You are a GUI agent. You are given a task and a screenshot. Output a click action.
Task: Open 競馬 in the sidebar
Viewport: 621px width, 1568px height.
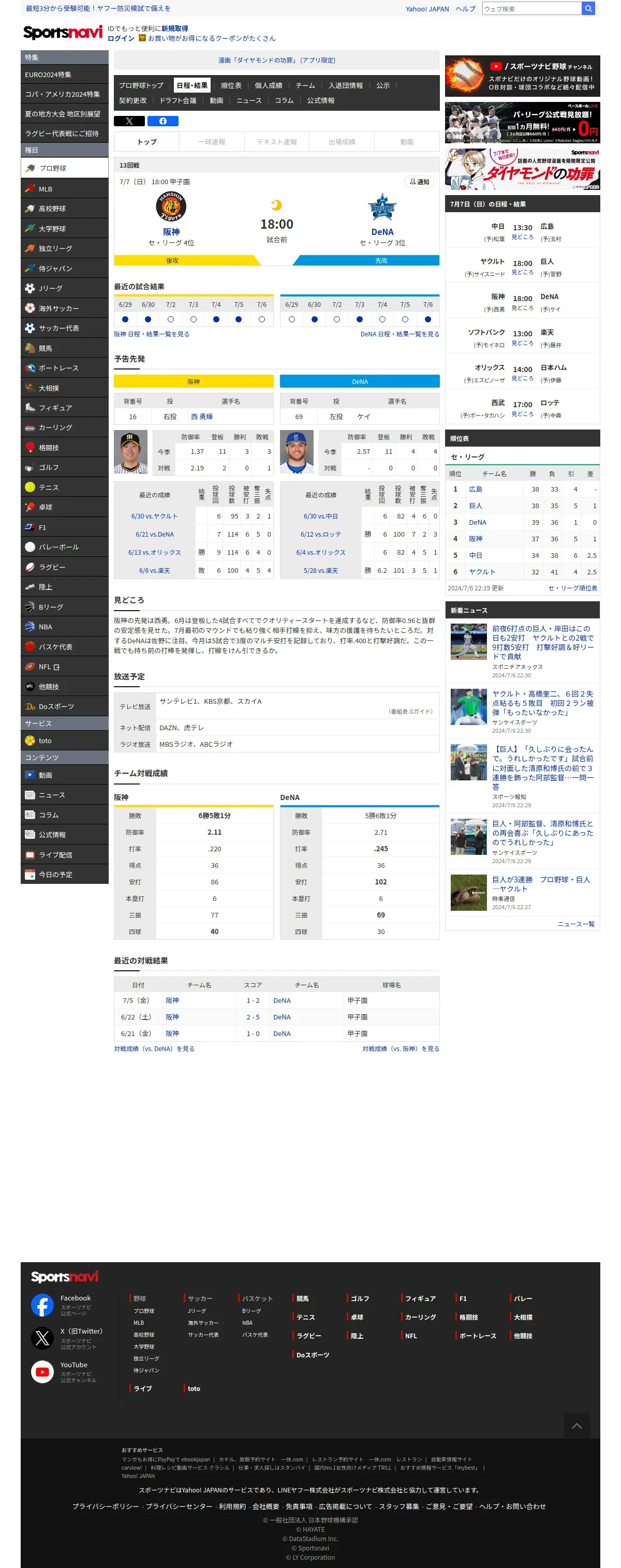(65, 348)
